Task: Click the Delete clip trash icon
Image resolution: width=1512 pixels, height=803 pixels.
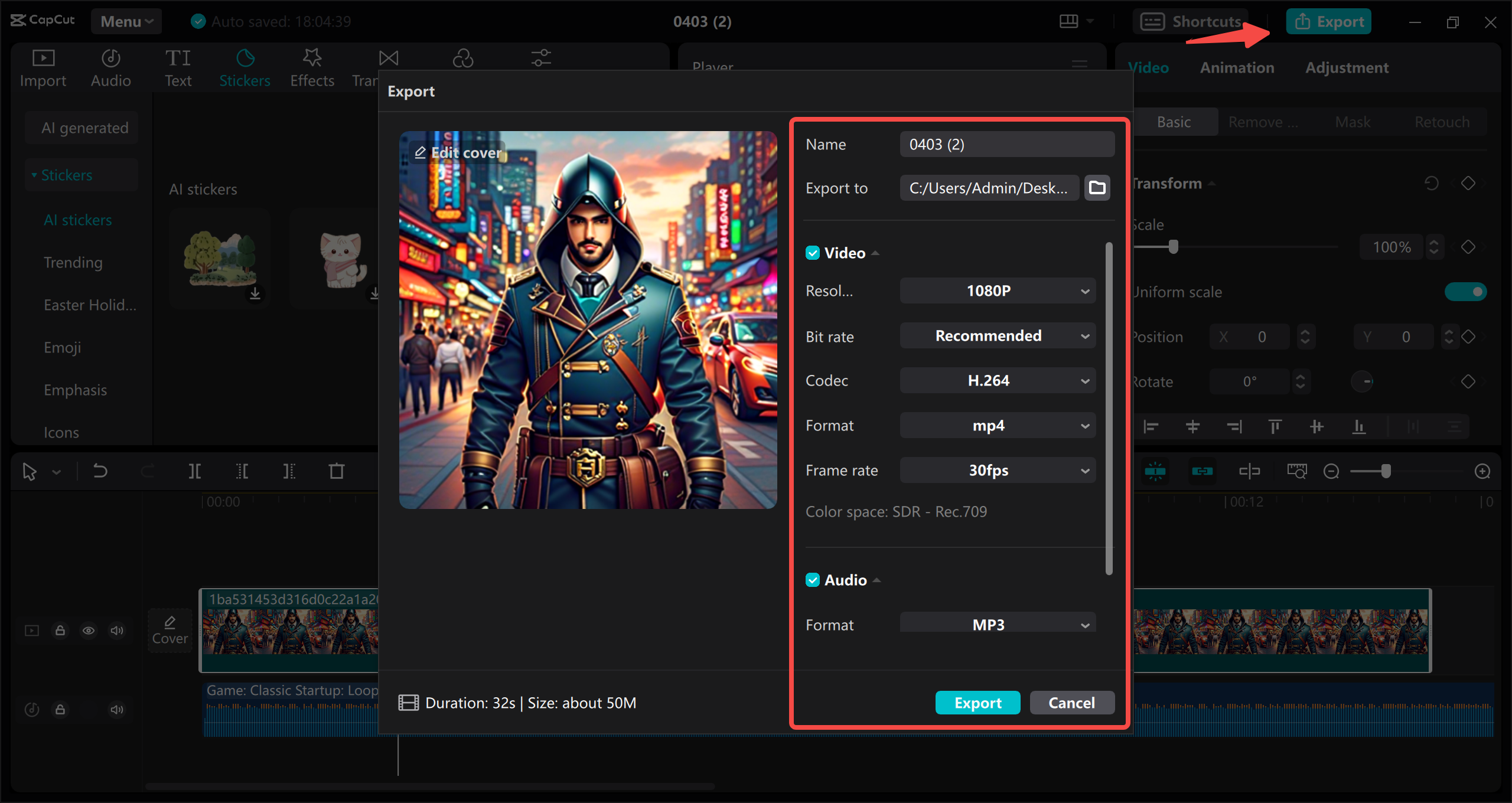Action: tap(336, 471)
